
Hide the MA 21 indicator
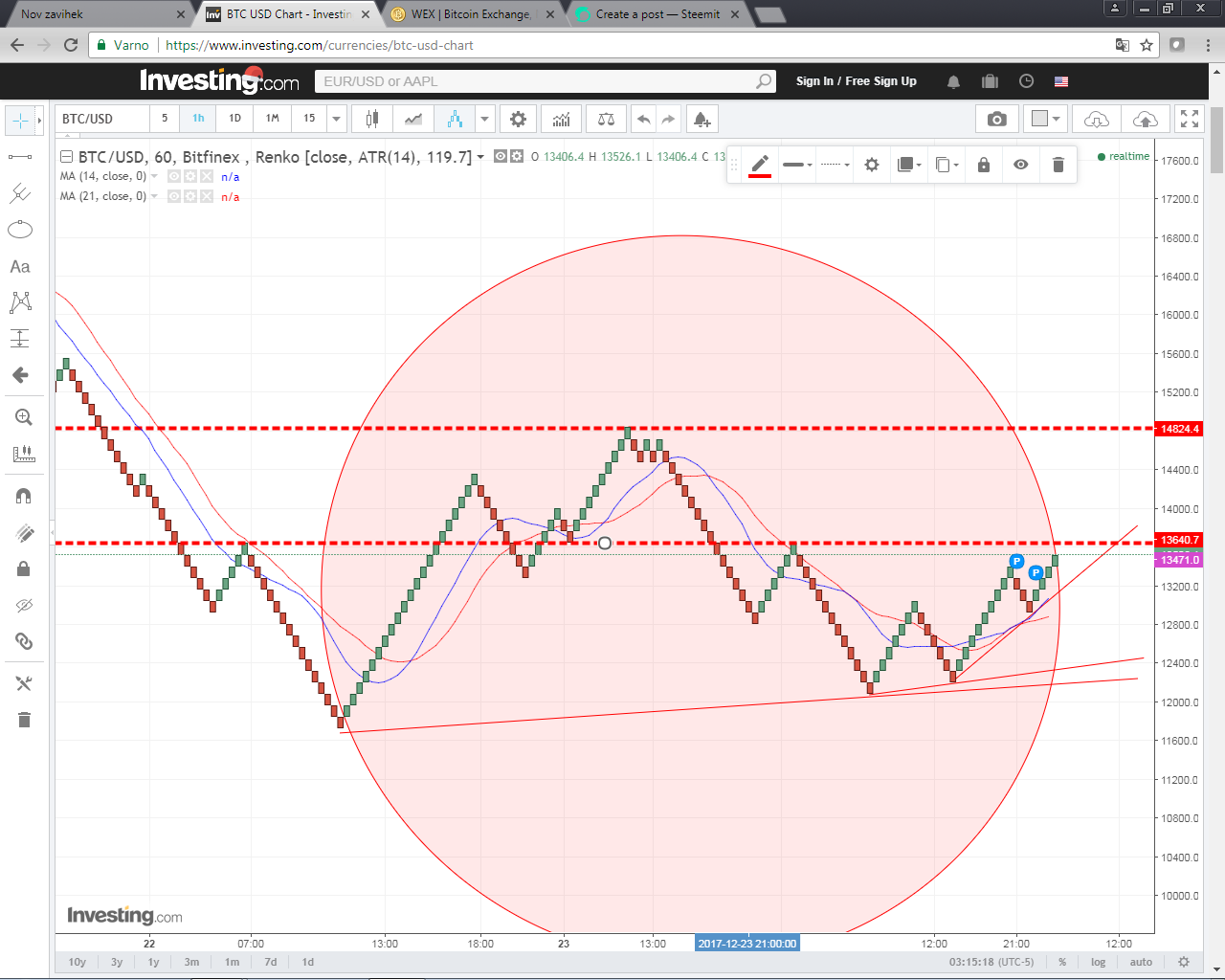tap(174, 196)
